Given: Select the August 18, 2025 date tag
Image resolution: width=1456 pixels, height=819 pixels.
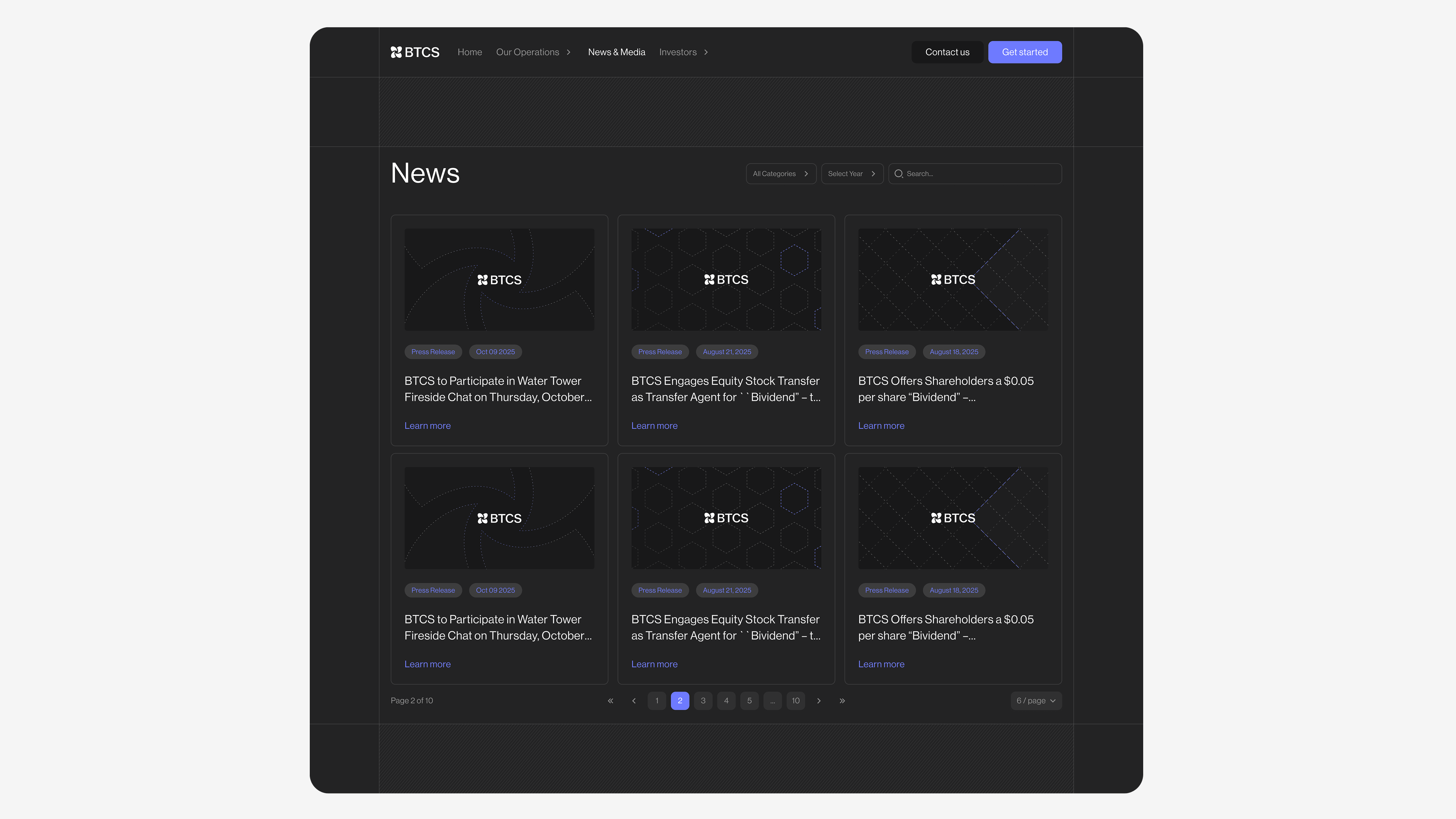Looking at the screenshot, I should (954, 351).
